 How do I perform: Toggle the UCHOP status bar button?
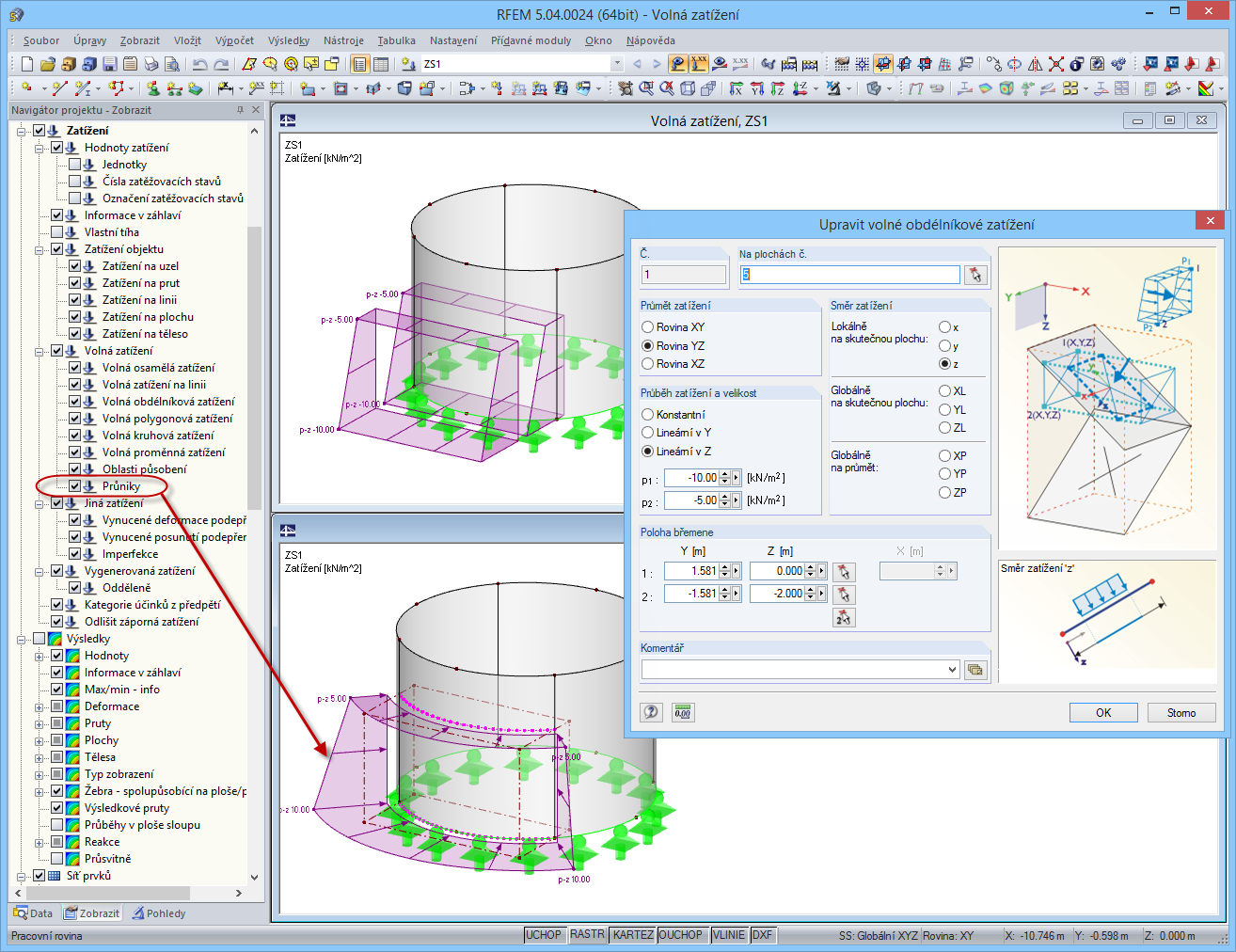pyautogui.click(x=544, y=935)
